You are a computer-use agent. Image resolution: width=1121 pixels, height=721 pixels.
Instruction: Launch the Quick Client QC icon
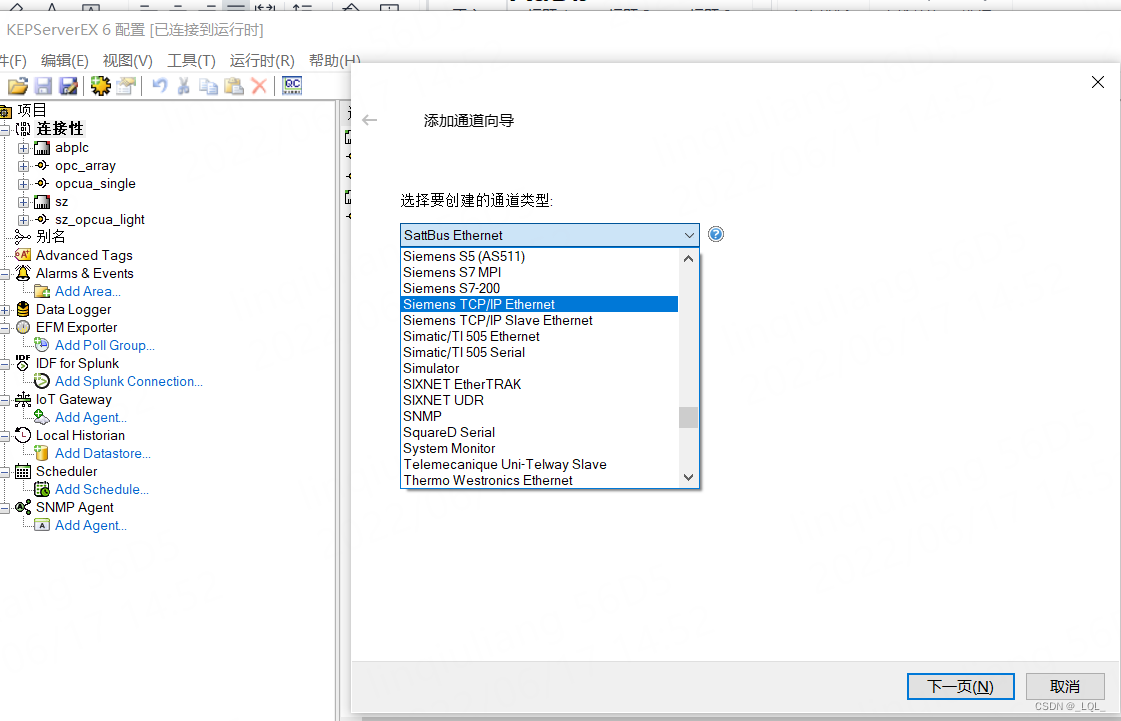pyautogui.click(x=292, y=86)
